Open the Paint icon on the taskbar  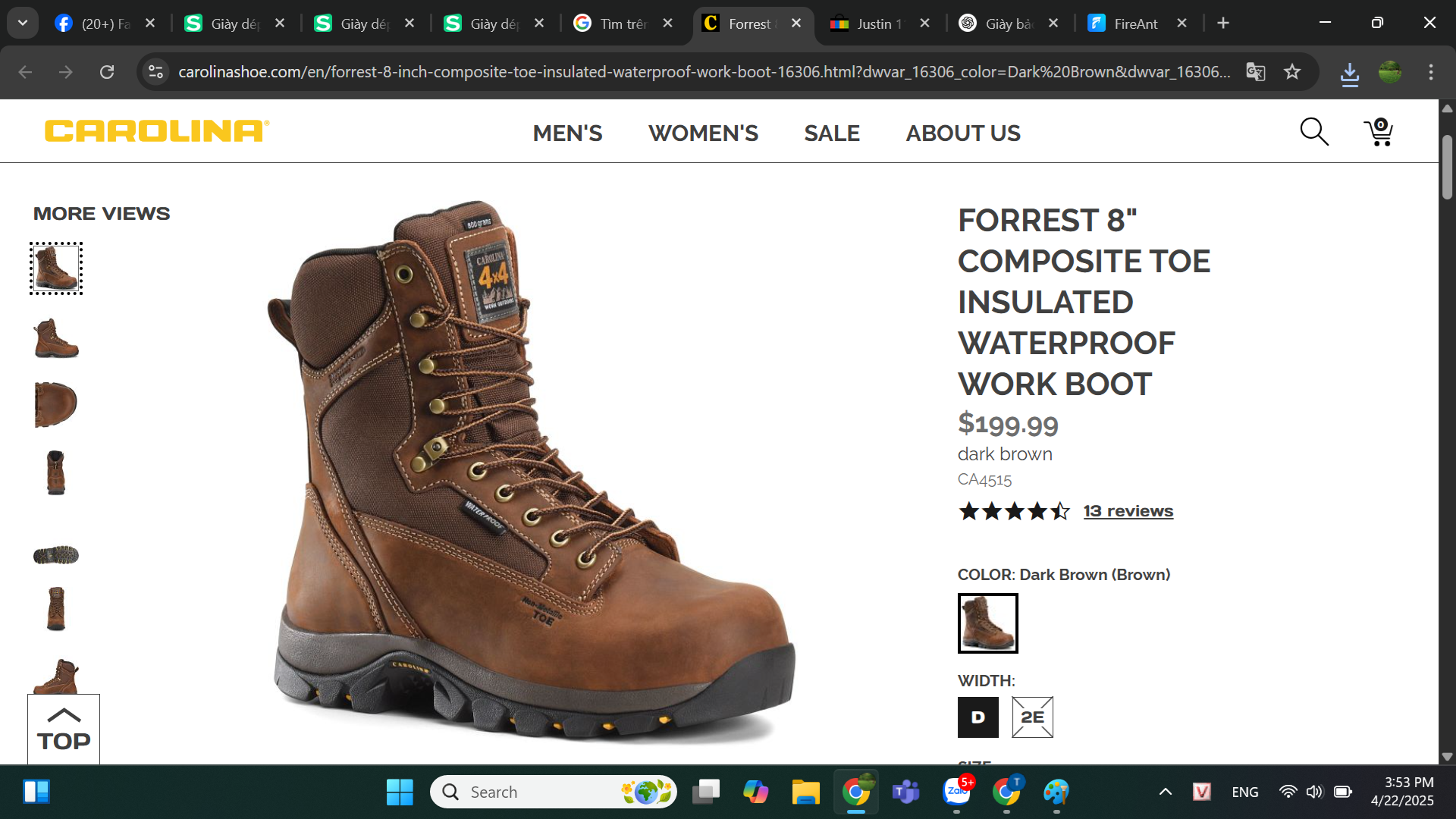[x=1056, y=792]
